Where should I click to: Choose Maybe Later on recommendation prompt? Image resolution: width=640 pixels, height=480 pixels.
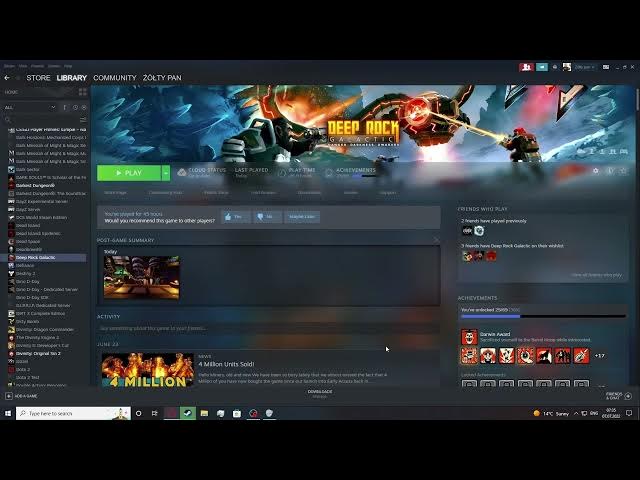tap(302, 217)
